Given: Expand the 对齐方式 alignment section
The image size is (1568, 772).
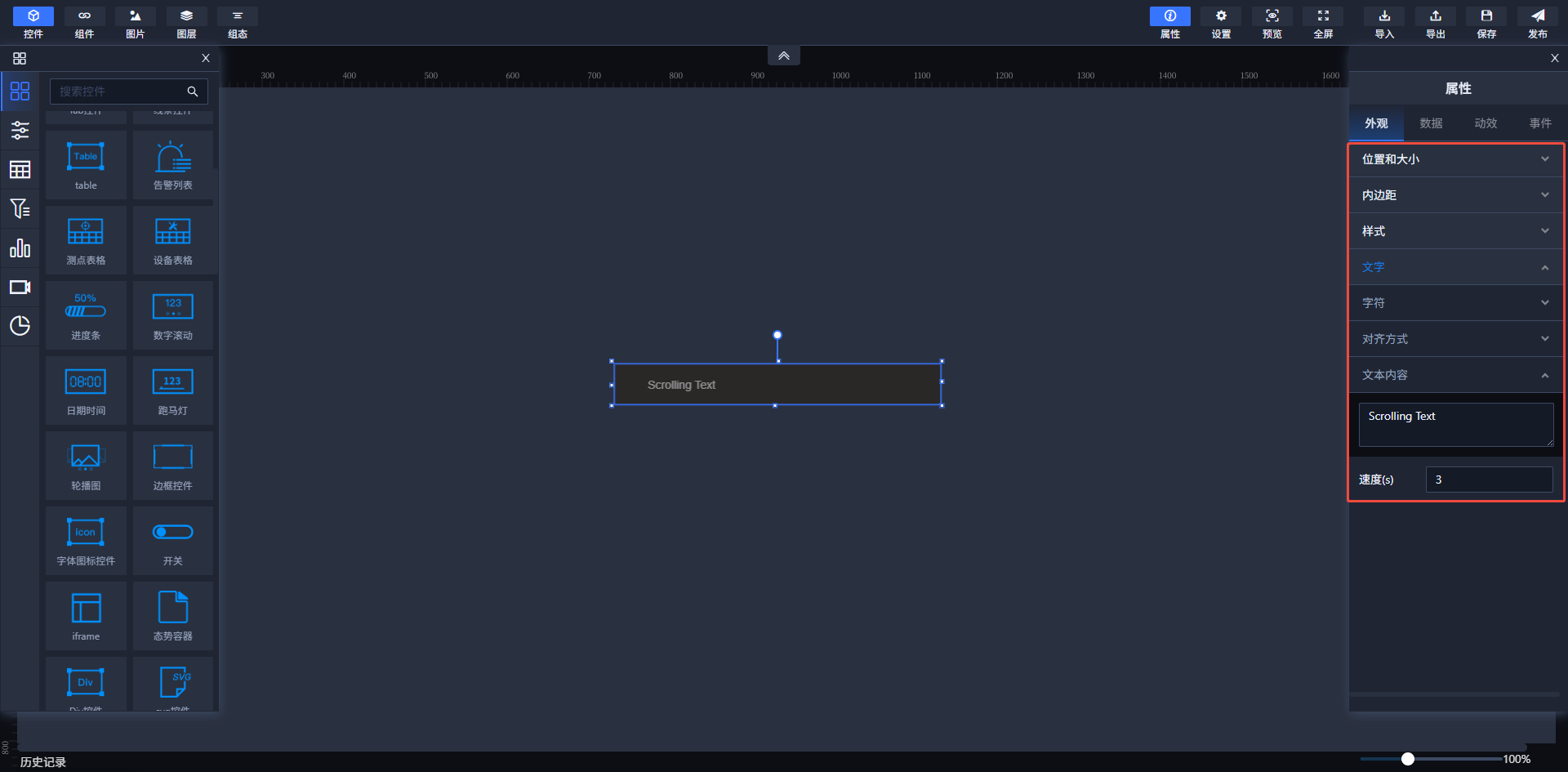Looking at the screenshot, I should (x=1456, y=339).
